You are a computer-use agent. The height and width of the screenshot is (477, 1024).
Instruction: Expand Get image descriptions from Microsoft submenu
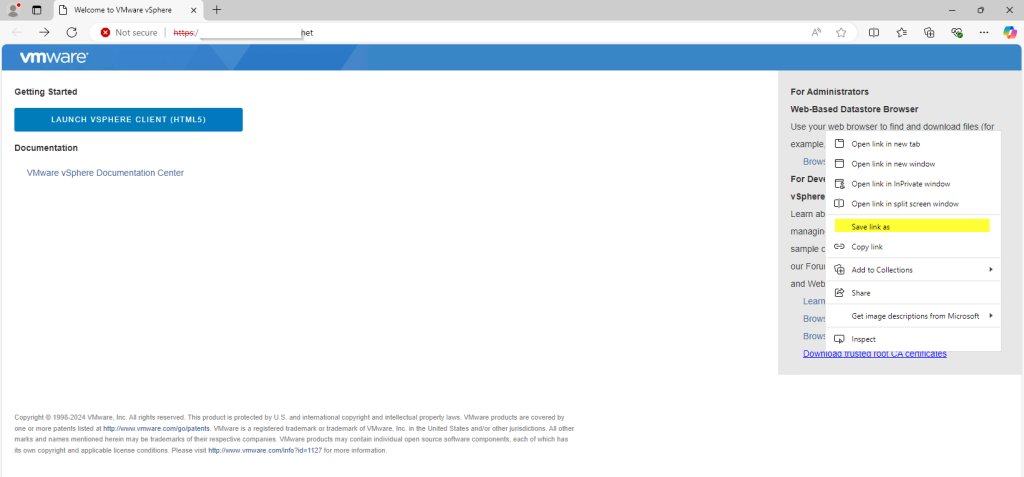tap(914, 316)
